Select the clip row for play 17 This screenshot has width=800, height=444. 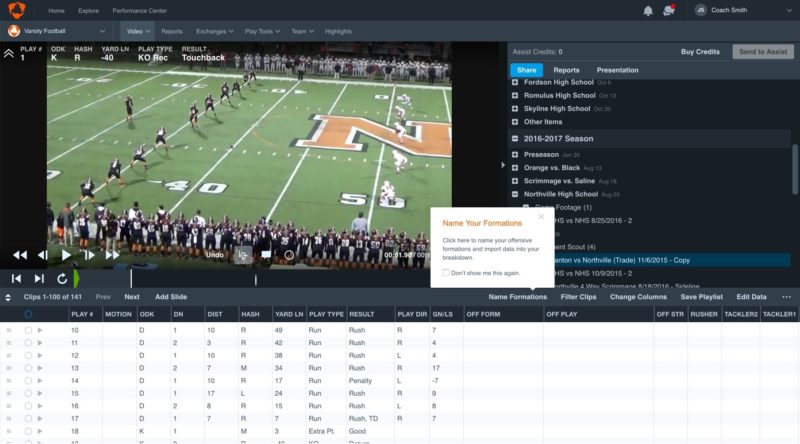[28, 418]
